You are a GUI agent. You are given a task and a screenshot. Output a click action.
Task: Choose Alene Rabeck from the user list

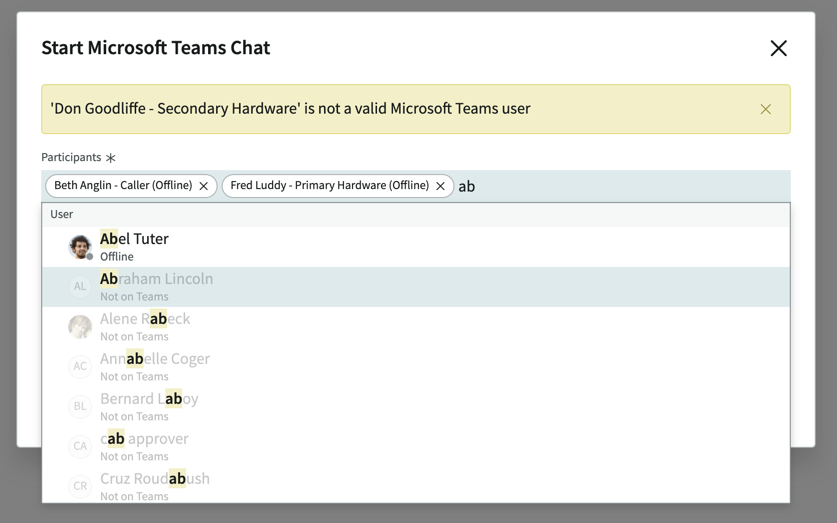tap(416, 327)
